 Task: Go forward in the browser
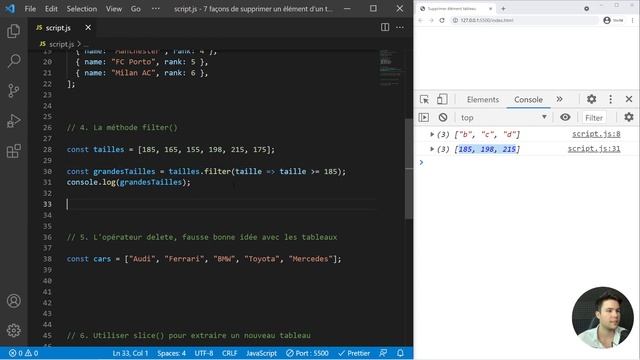[x=431, y=20]
